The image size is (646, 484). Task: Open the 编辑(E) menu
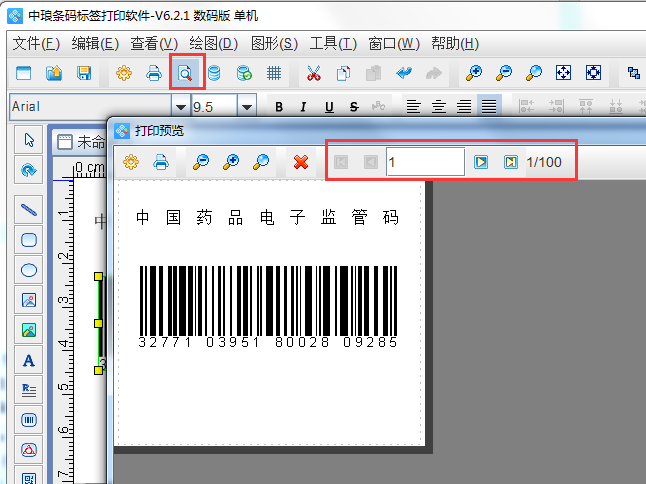(x=95, y=44)
